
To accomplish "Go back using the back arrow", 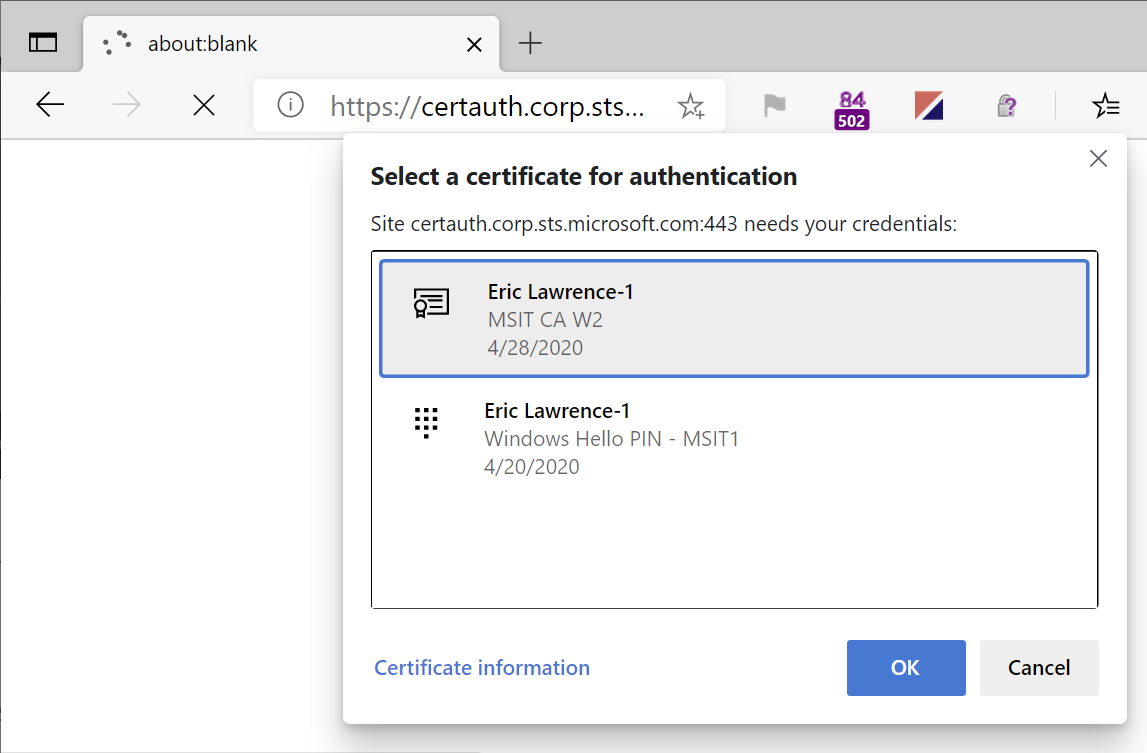I will tap(50, 105).
